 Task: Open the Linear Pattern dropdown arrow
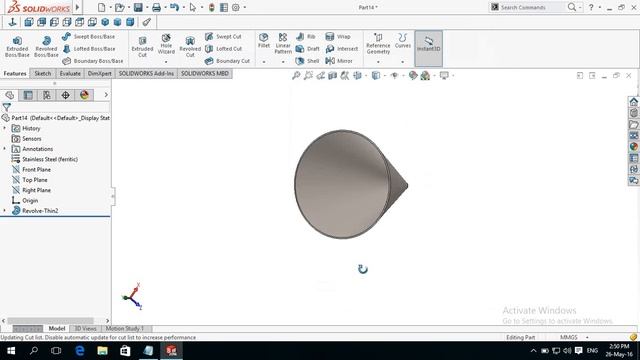[283, 62]
